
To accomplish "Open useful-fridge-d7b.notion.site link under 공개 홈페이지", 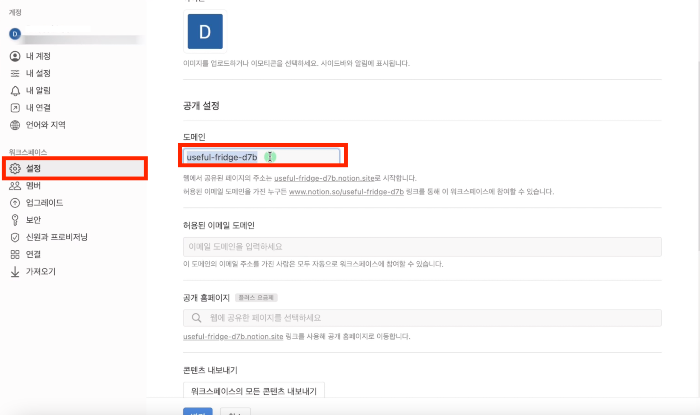I will [x=233, y=336].
